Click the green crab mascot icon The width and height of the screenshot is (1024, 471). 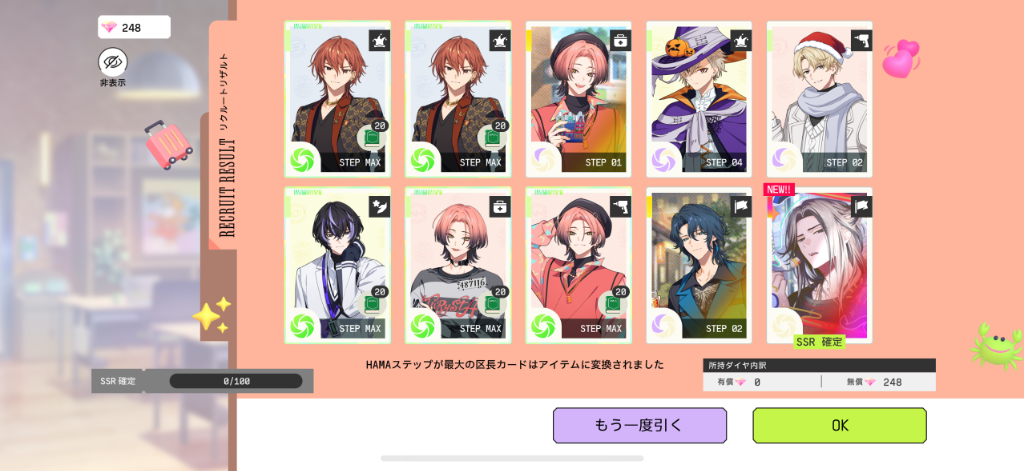pyautogui.click(x=996, y=346)
